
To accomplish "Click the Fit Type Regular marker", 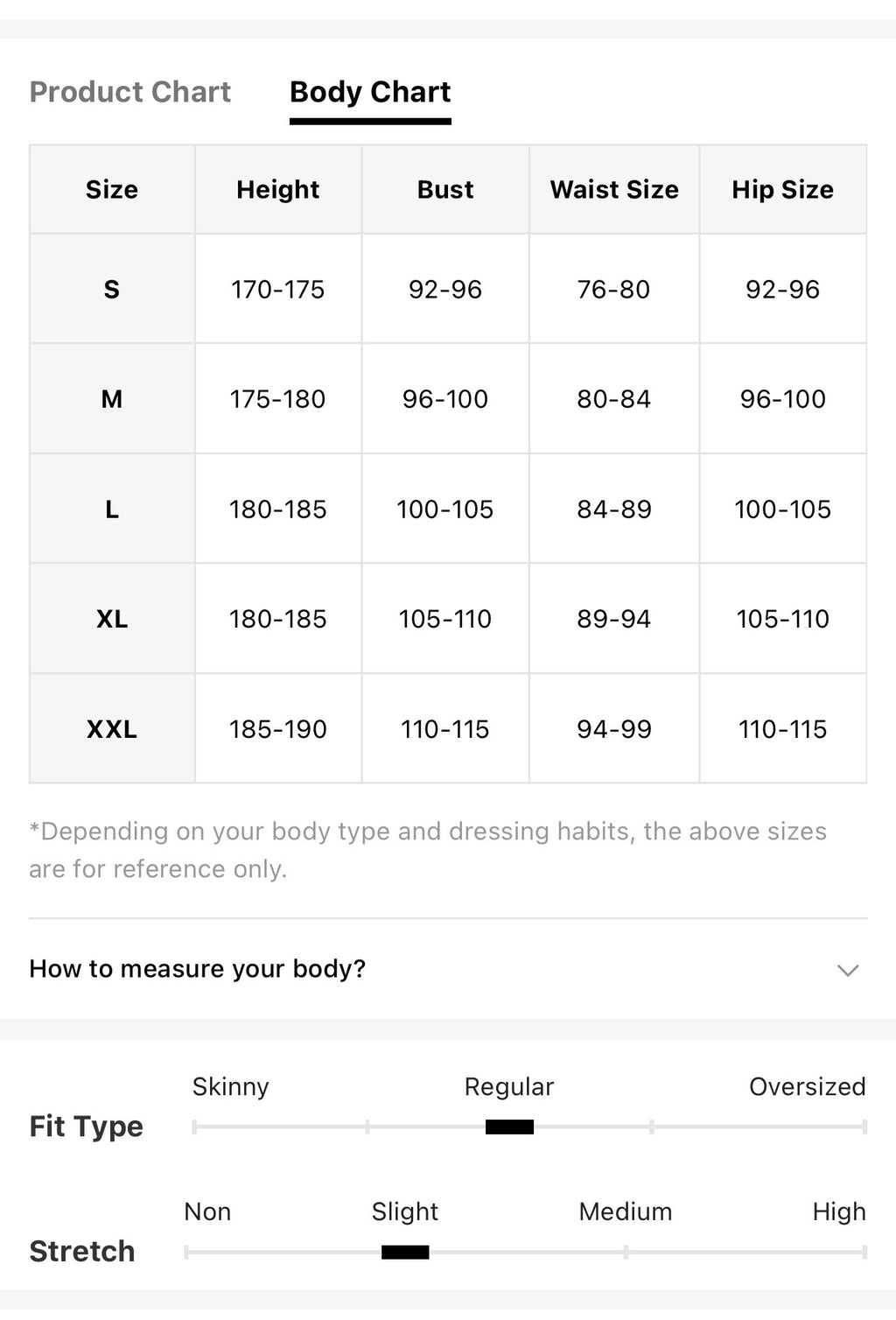I will coord(509,1127).
